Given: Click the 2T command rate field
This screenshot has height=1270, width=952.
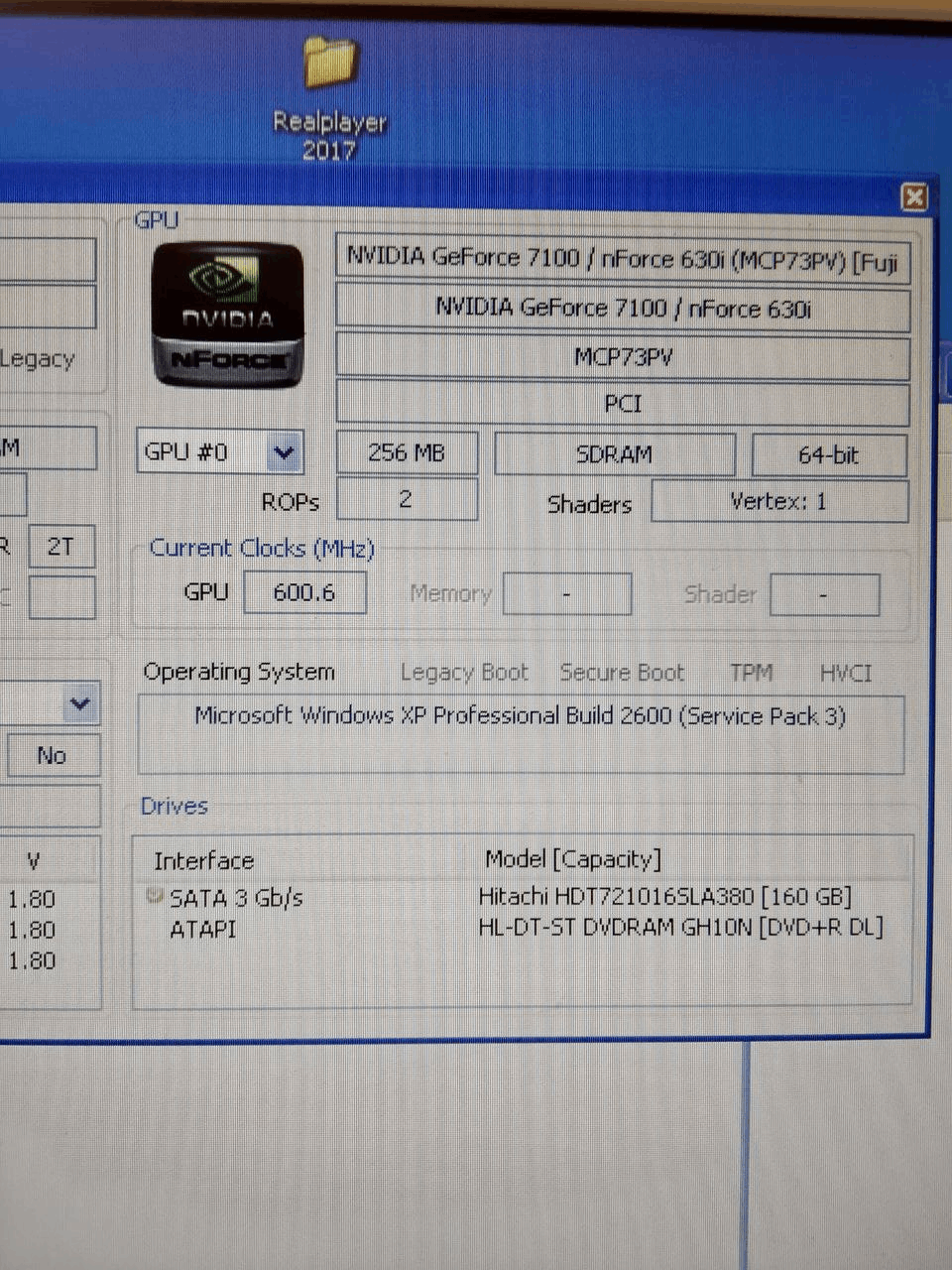Looking at the screenshot, I should click(61, 547).
